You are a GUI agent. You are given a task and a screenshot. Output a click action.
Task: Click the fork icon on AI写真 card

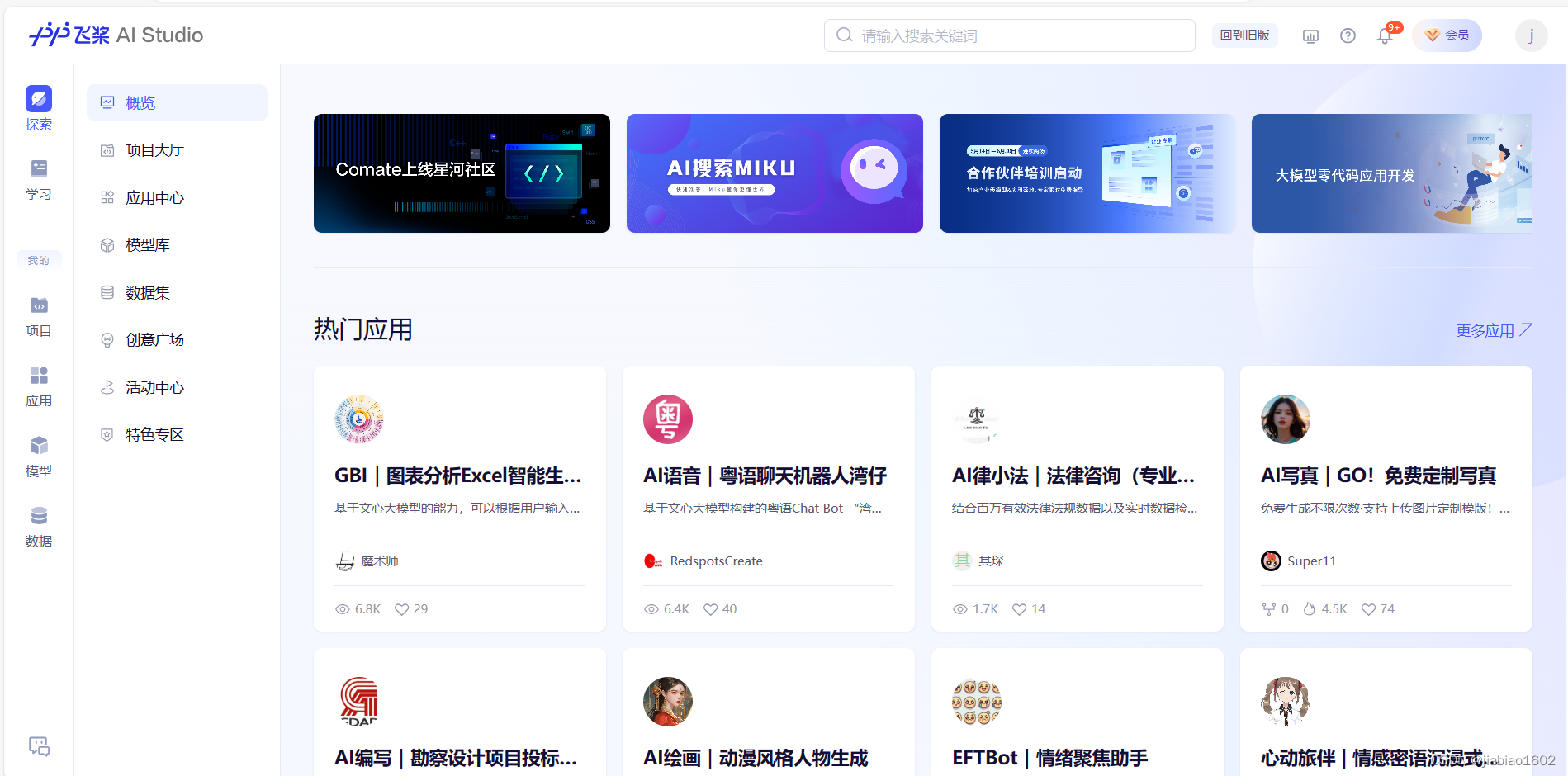click(x=1269, y=609)
